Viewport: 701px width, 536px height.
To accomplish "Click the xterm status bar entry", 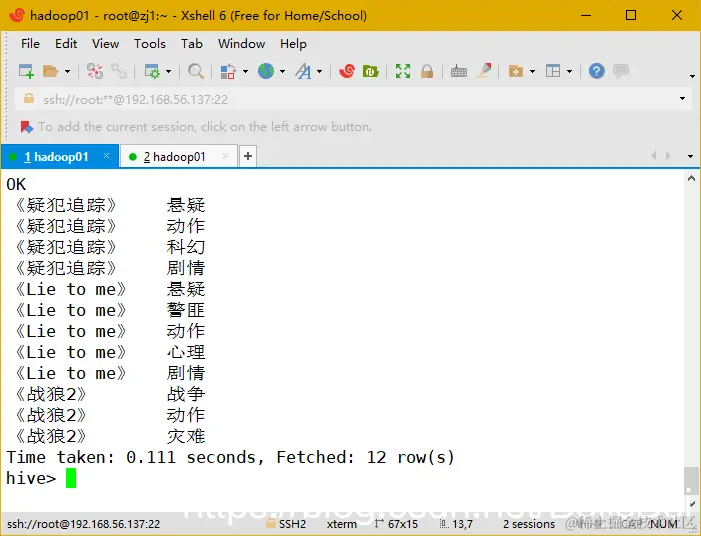I will tap(342, 524).
